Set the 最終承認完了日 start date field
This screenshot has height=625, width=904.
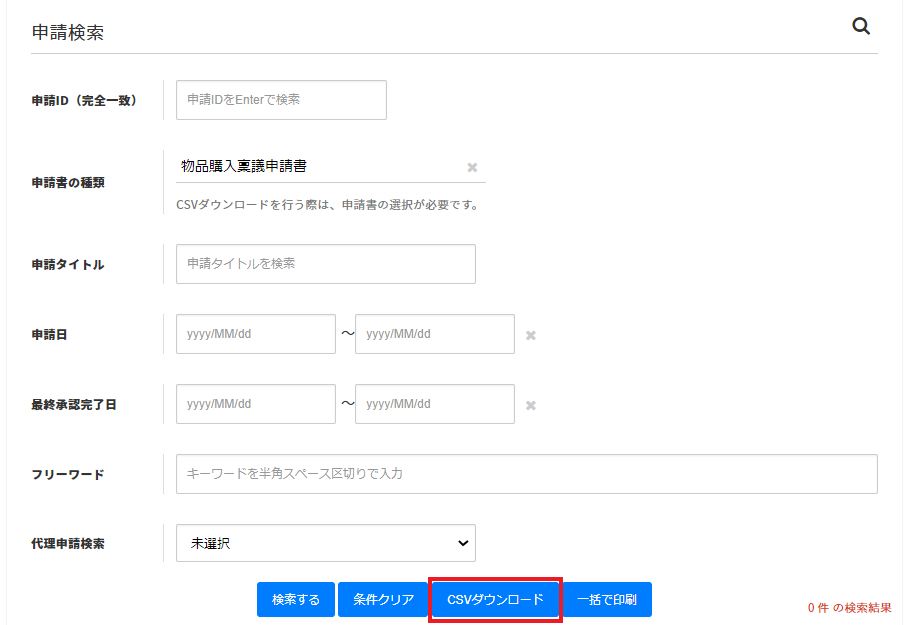(256, 404)
